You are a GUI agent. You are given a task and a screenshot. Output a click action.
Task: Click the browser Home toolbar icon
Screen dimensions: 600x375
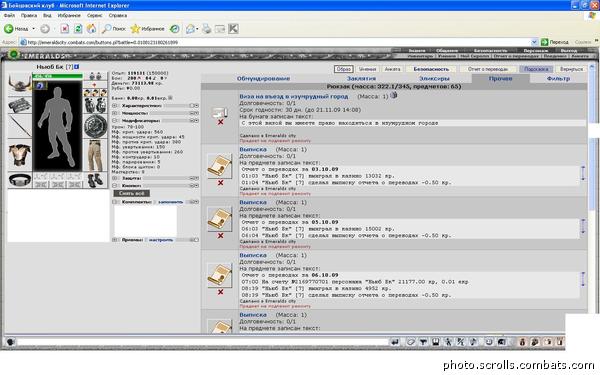pos(91,29)
